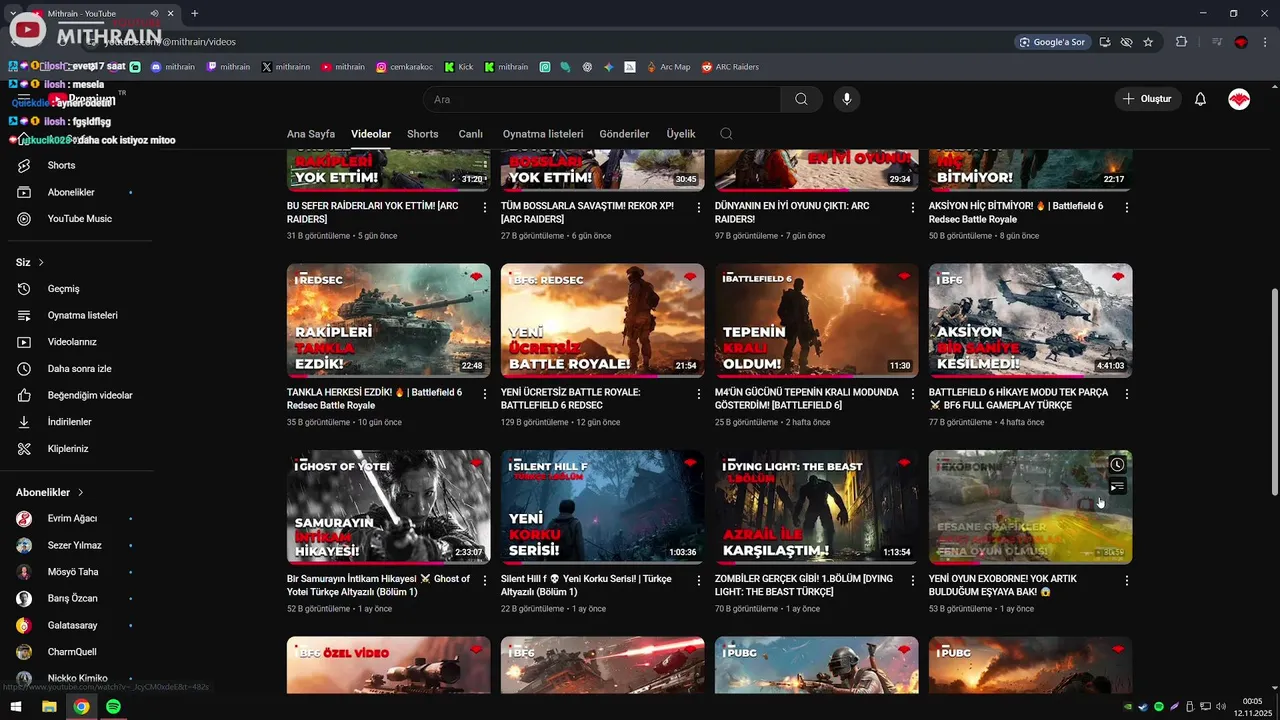Open Chrome extensions puzzle icon
This screenshot has height=720, width=1280.
click(1181, 42)
